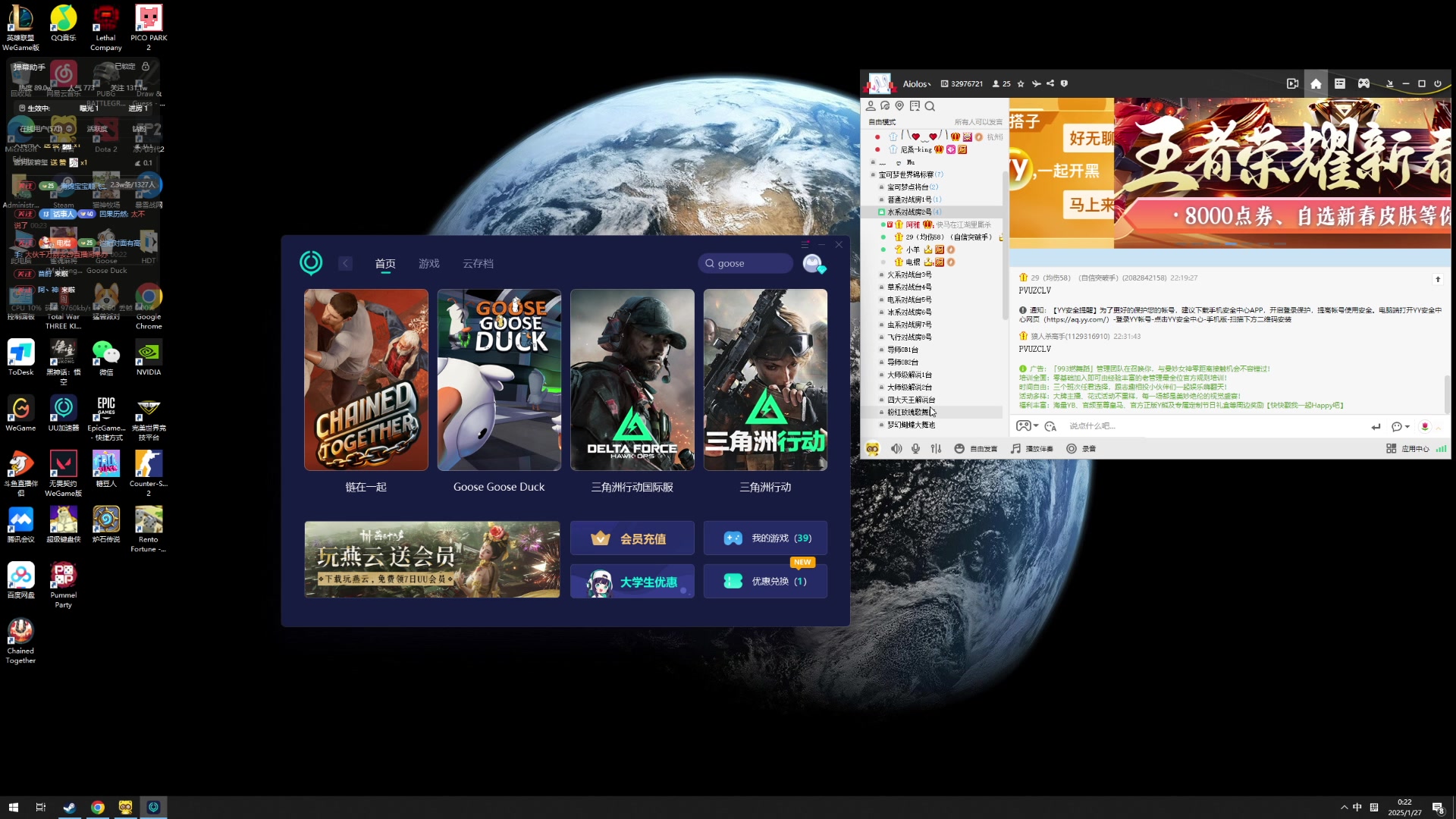Open the 自由模式 mode selector

pos(882,121)
